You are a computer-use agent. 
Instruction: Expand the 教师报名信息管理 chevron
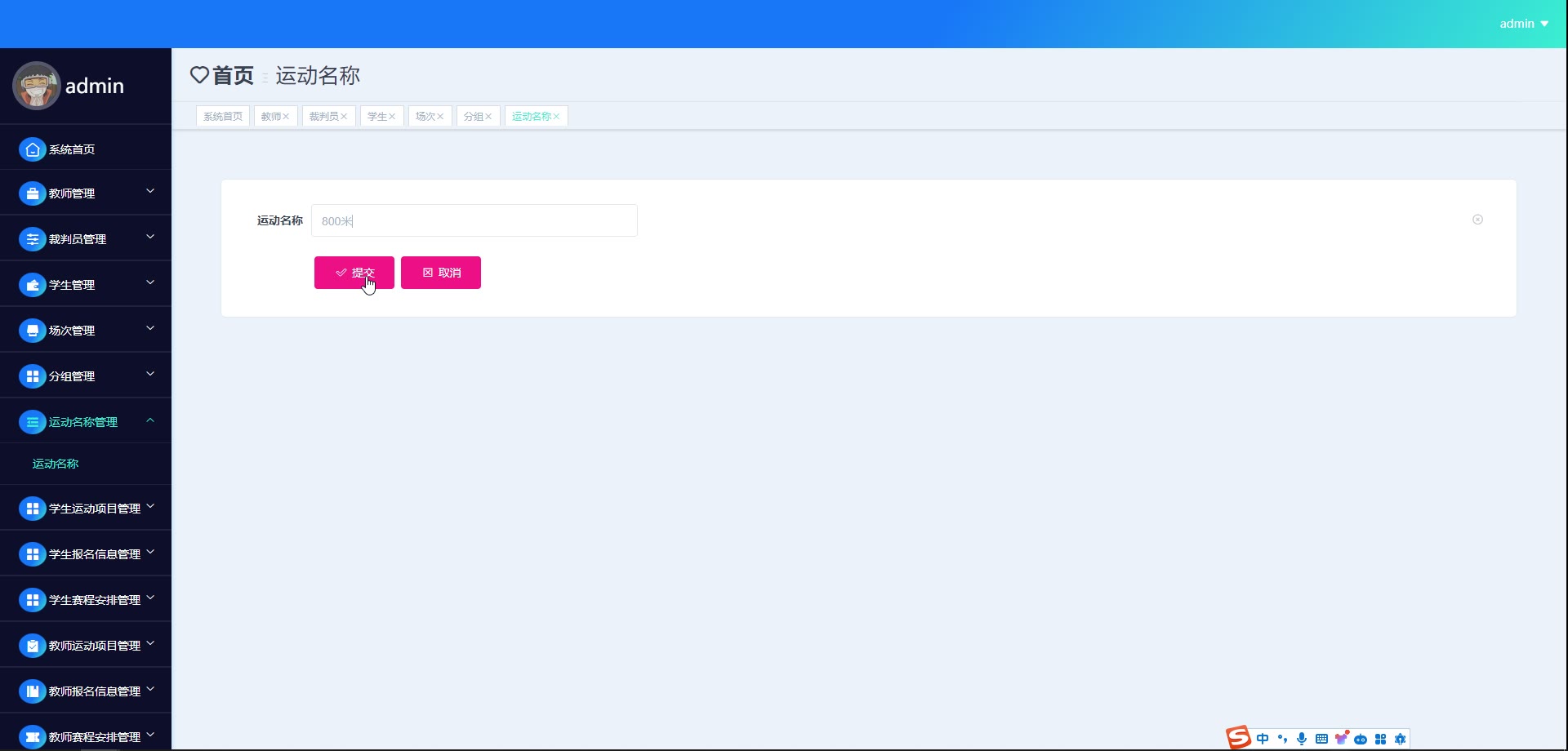point(150,689)
